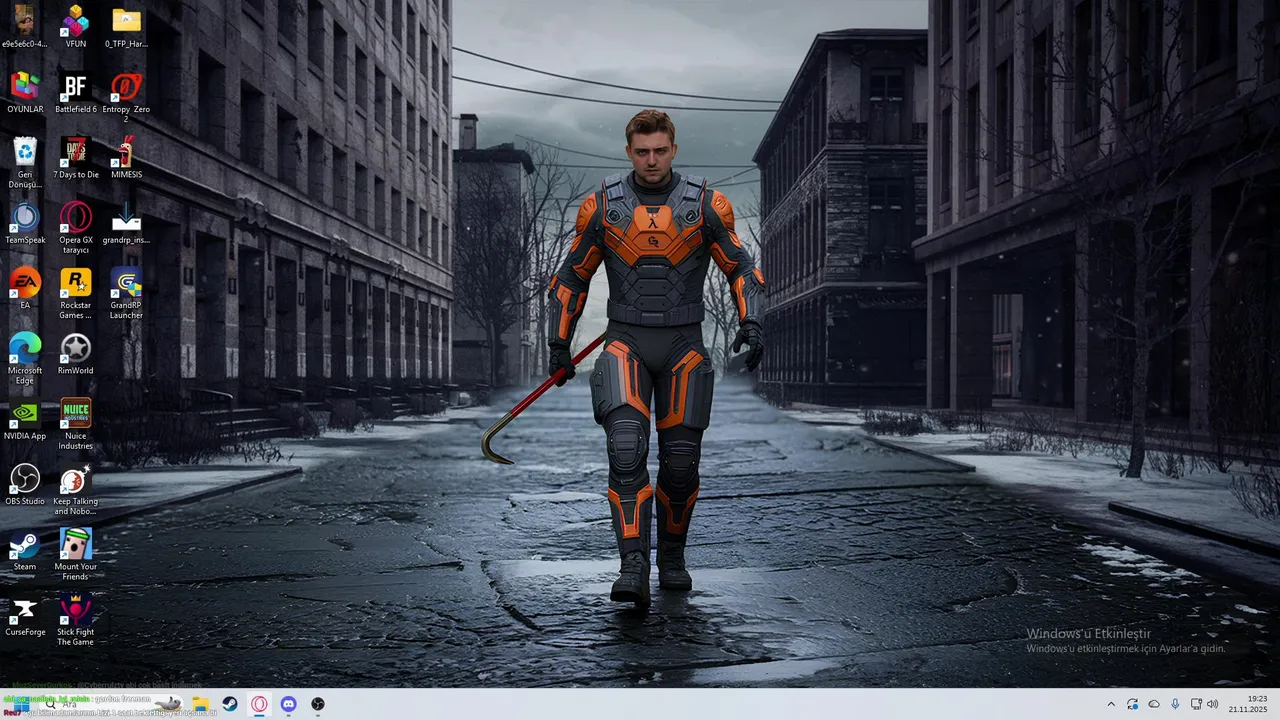Select the grandrp_ins... installer icon
The height and width of the screenshot is (720, 1280).
point(126,223)
